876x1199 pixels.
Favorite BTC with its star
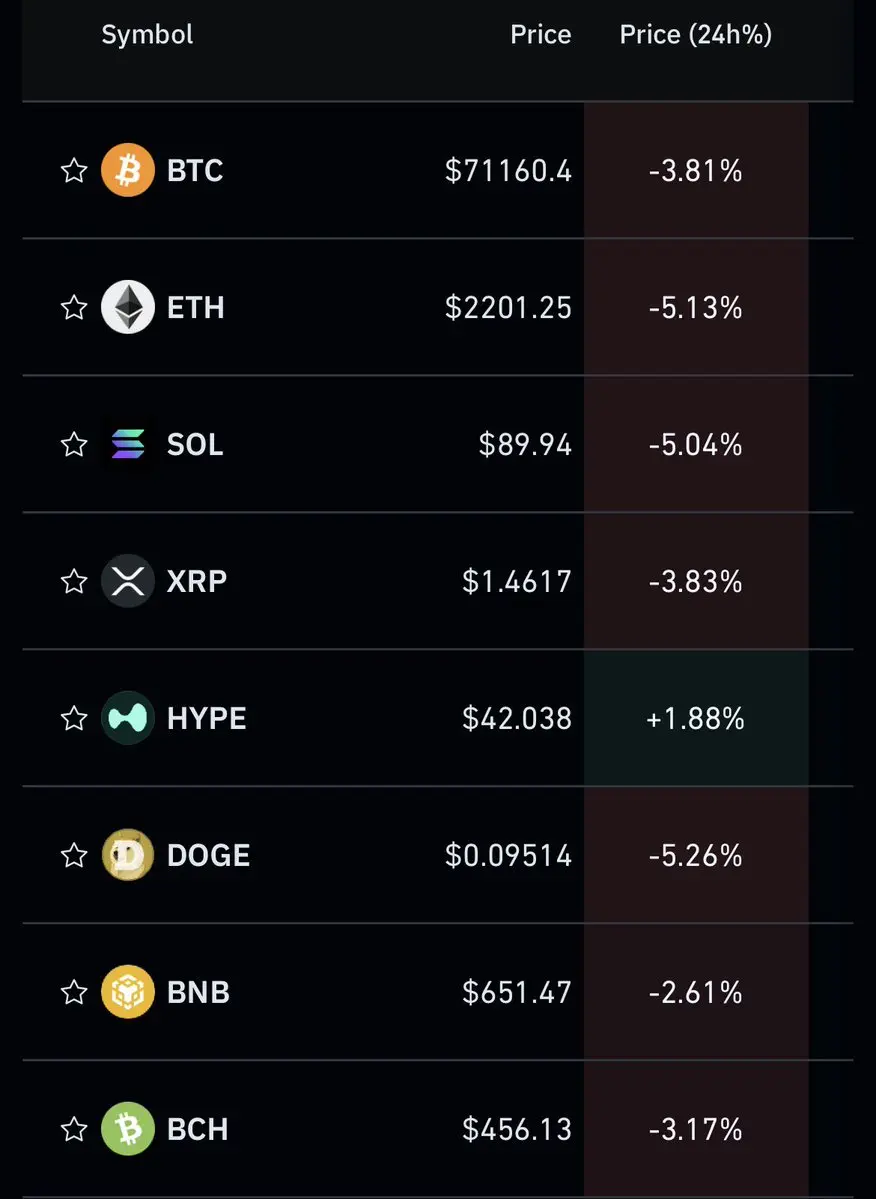coord(74,170)
